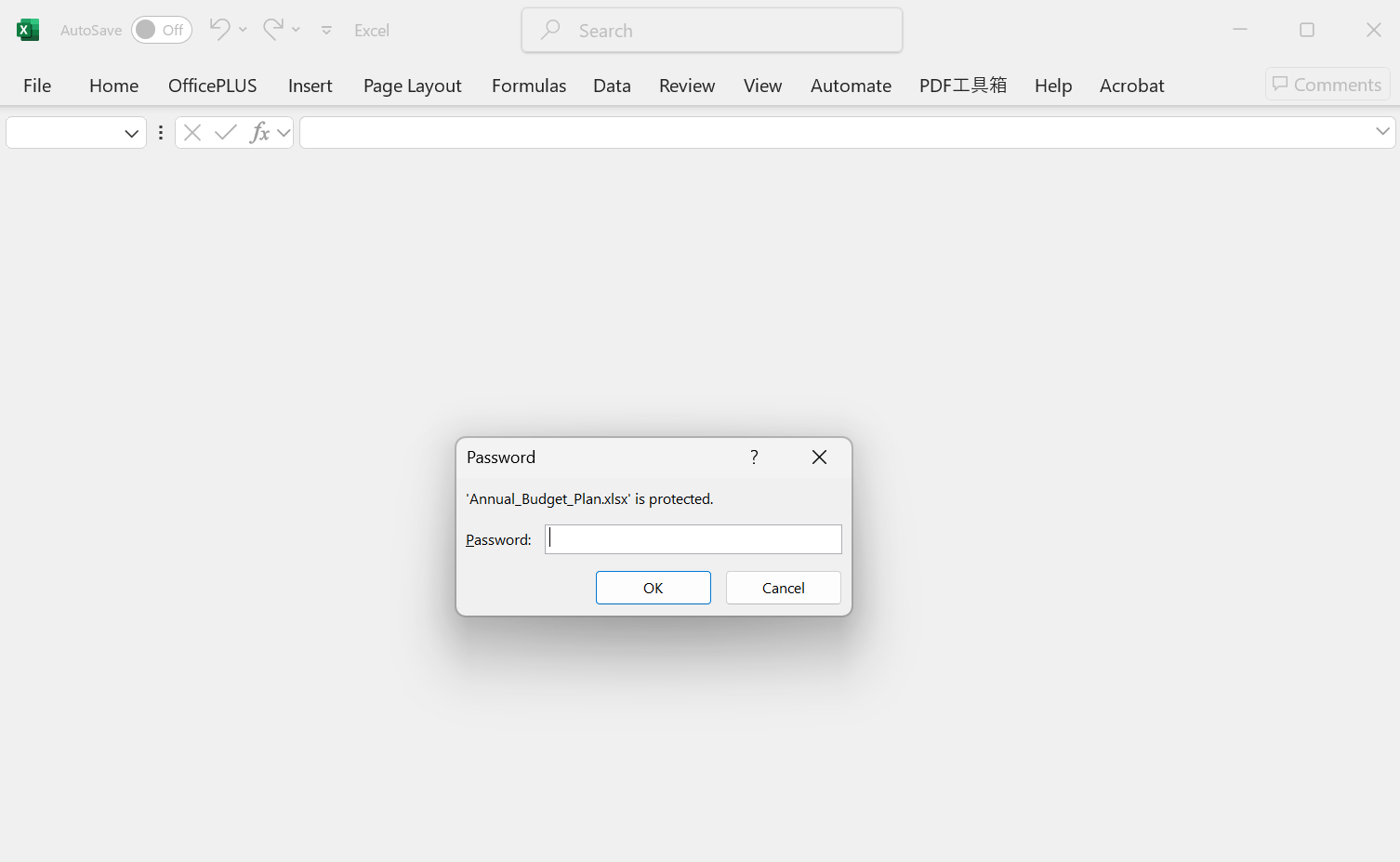Click the Cancel entry X icon
1400x862 pixels.
coord(192,133)
